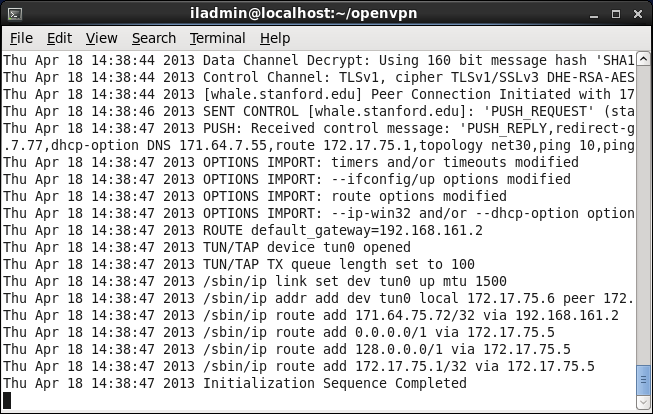Open the Help menu
This screenshot has height=414, width=653.
[274, 38]
